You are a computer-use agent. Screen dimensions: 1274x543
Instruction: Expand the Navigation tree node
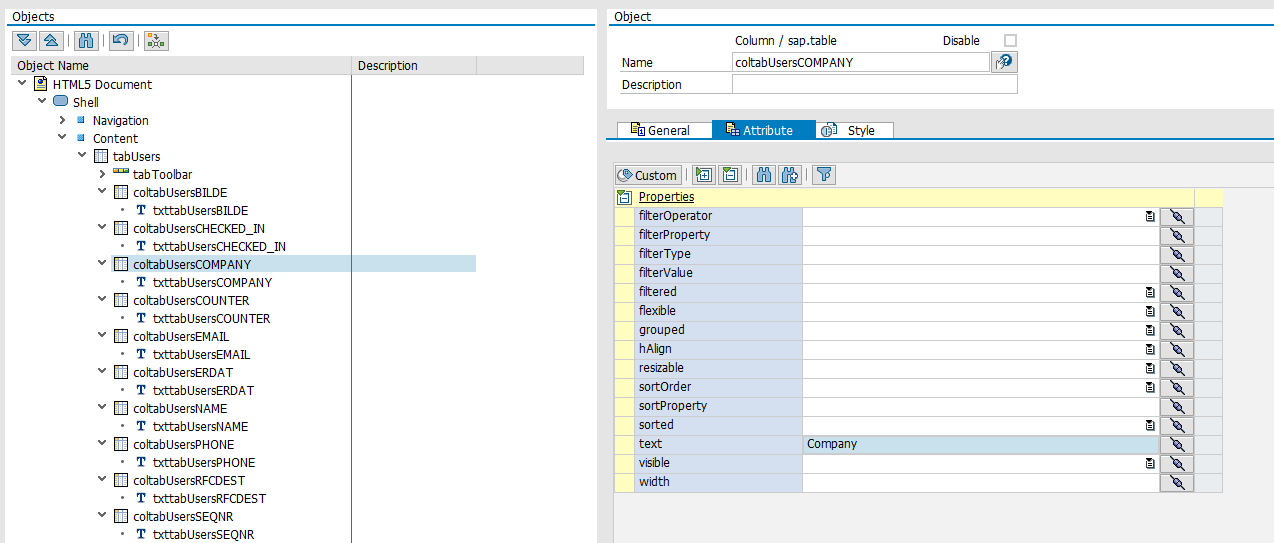(x=62, y=120)
